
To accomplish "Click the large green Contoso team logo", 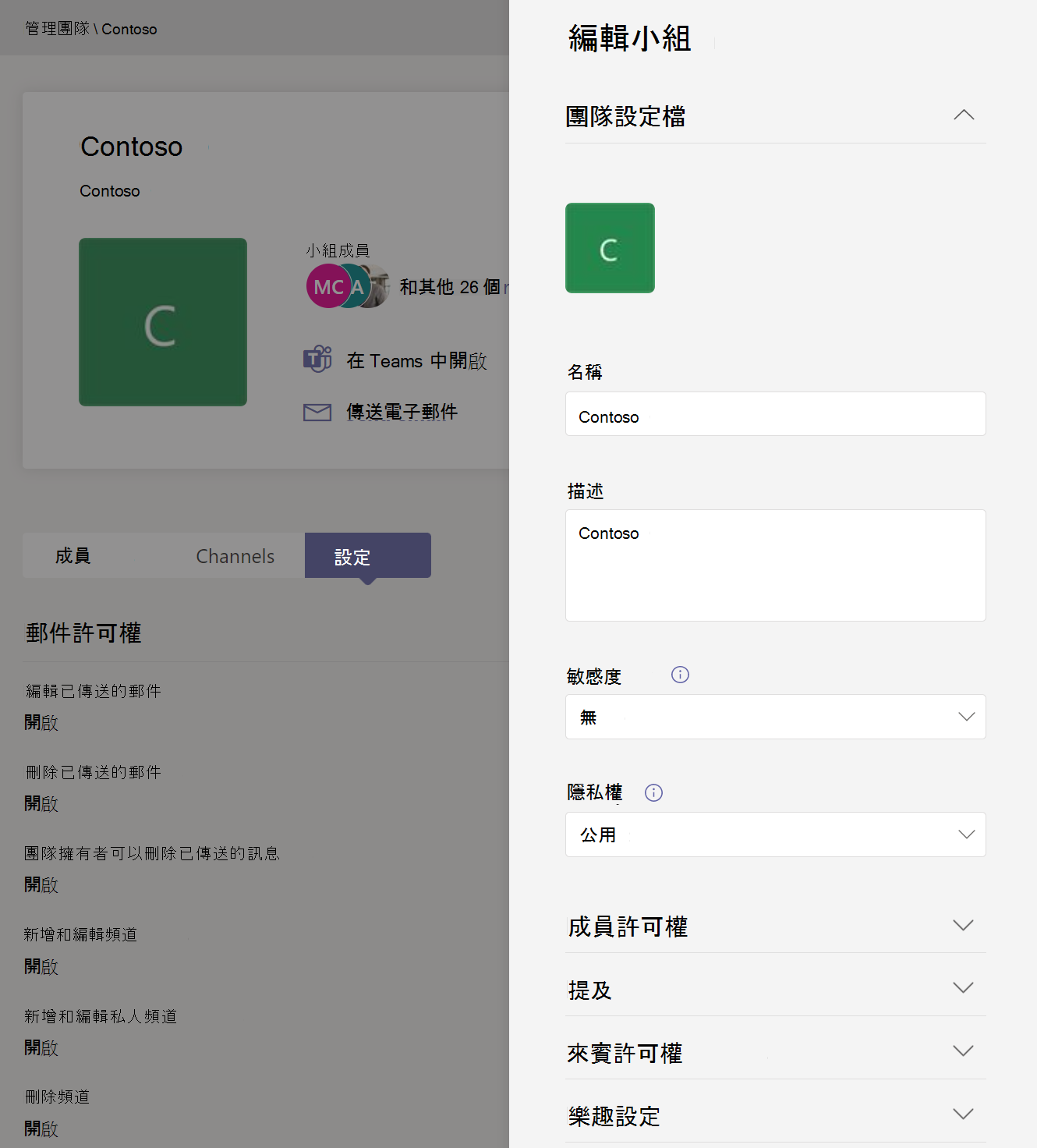I will click(x=163, y=322).
